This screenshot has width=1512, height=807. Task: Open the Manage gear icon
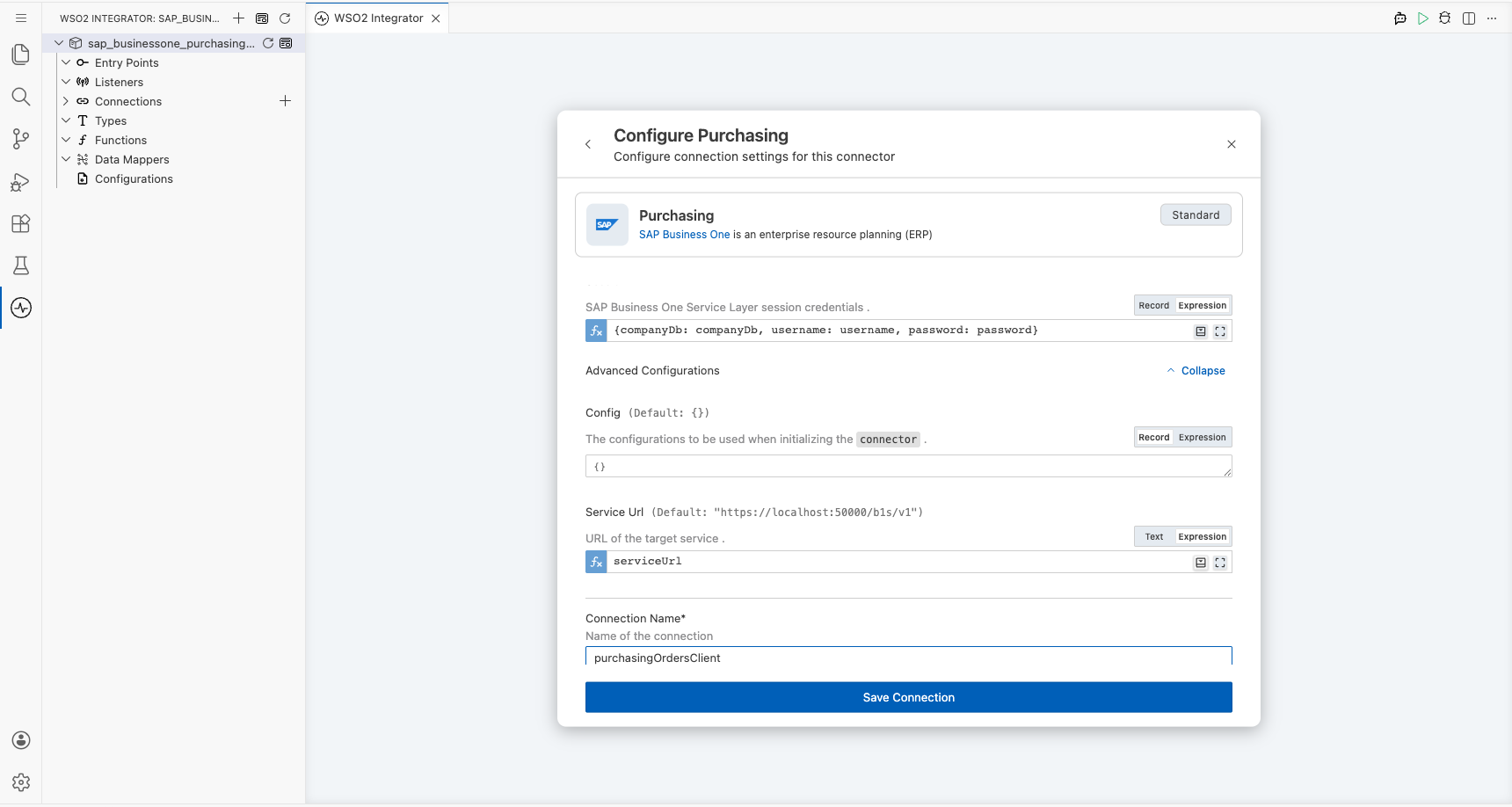tap(21, 782)
